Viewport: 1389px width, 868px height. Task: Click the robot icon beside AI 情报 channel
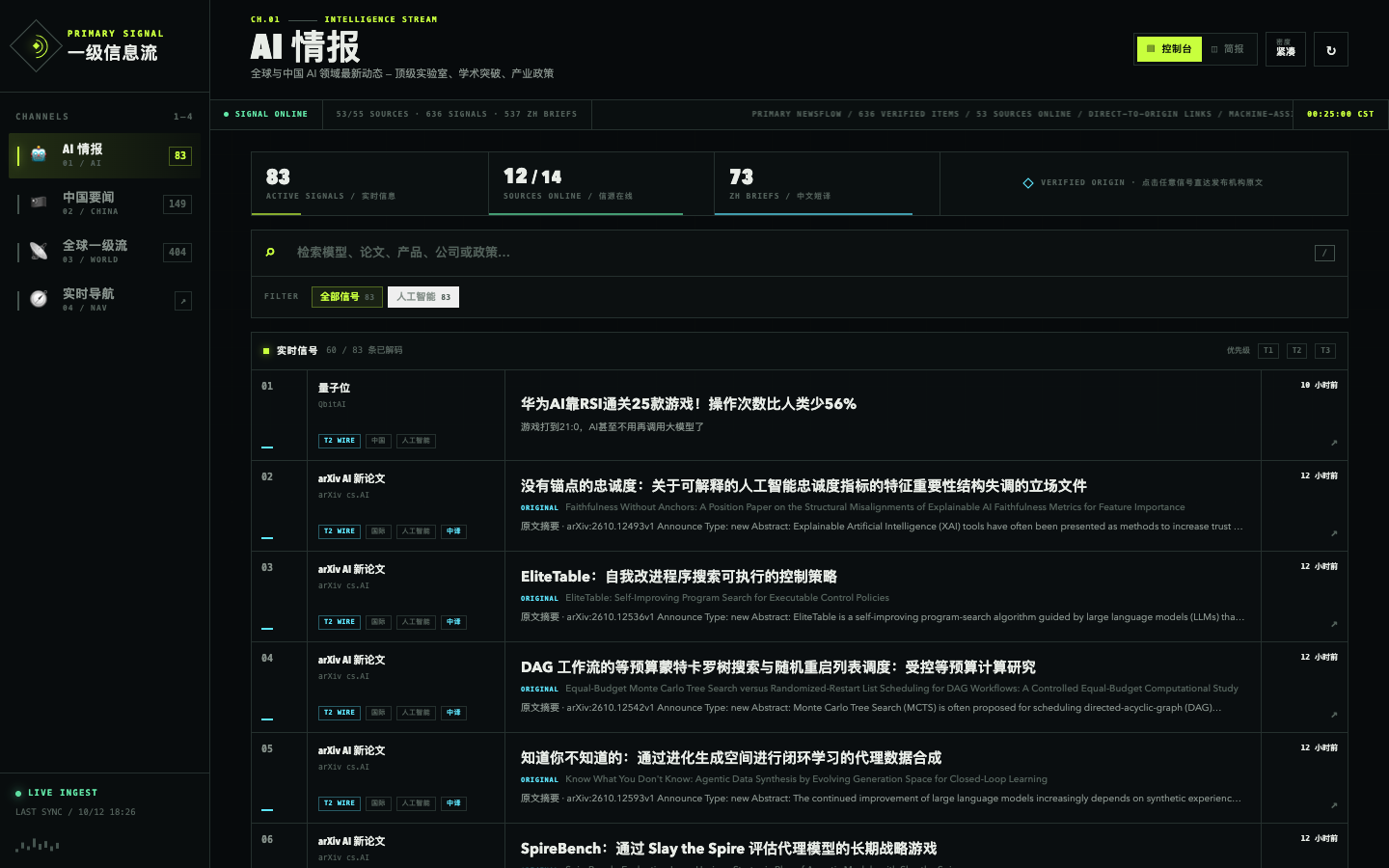39,154
